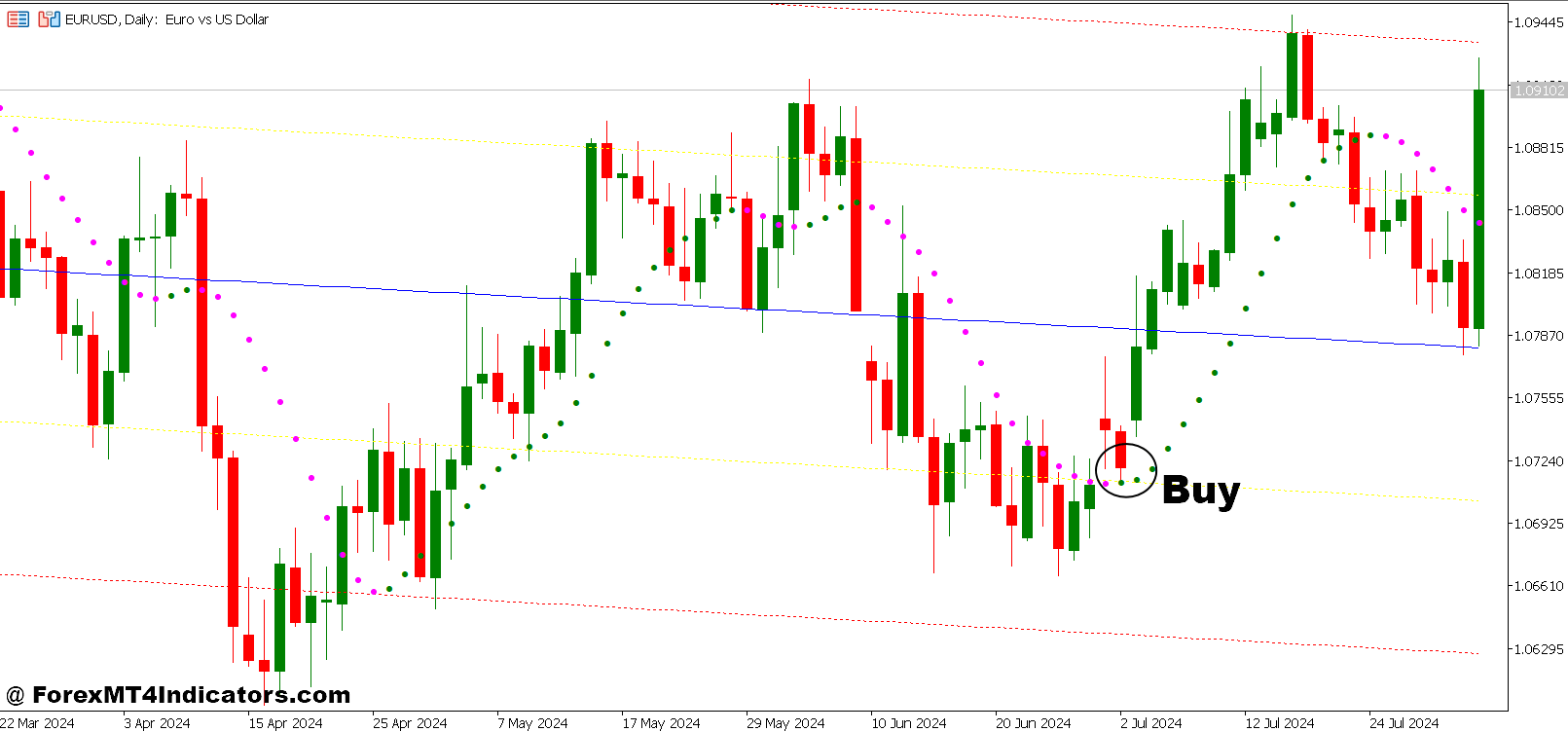Image resolution: width=1568 pixels, height=732 pixels.
Task: Click the "12 Jul 2024" date label
Action: click(1279, 723)
